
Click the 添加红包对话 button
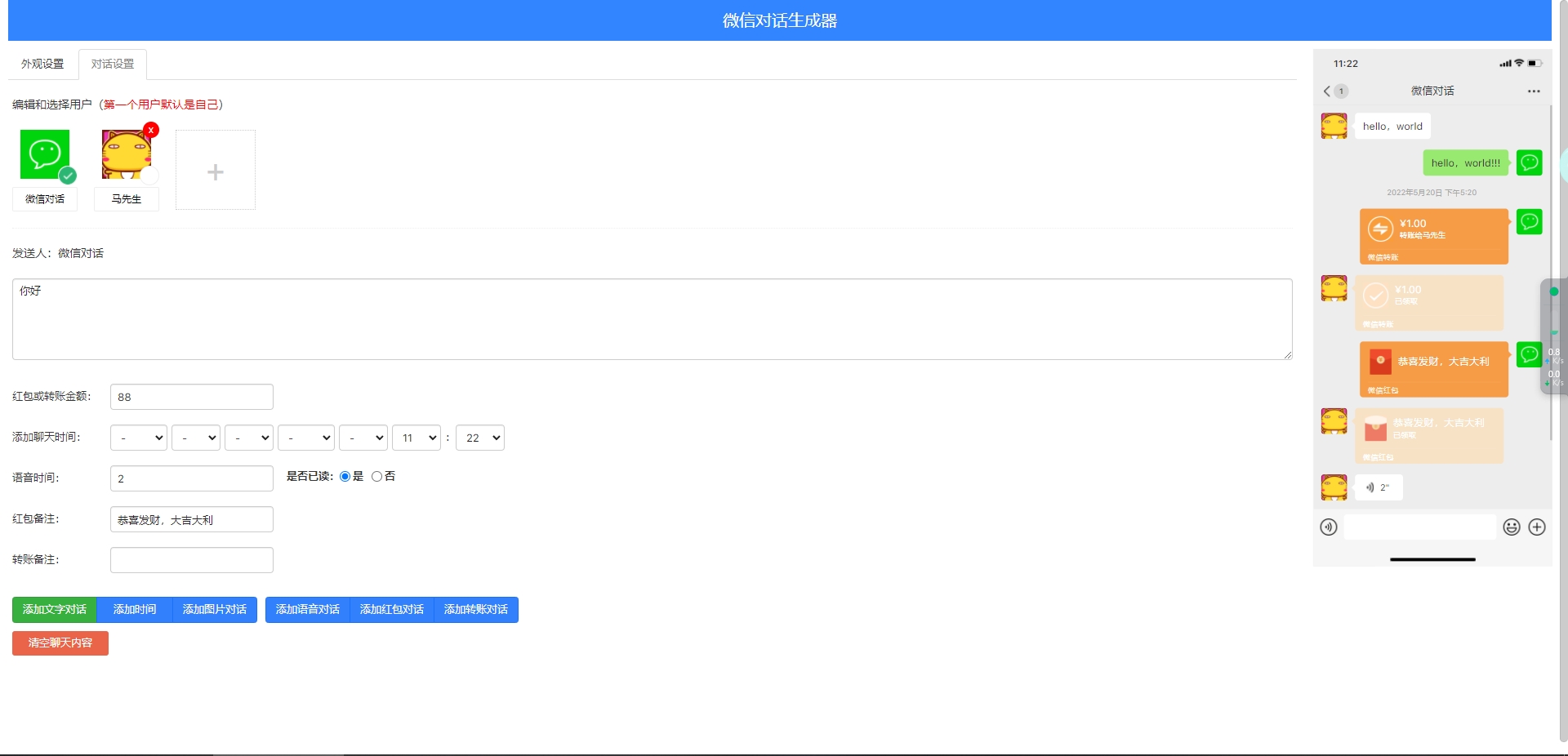[392, 610]
